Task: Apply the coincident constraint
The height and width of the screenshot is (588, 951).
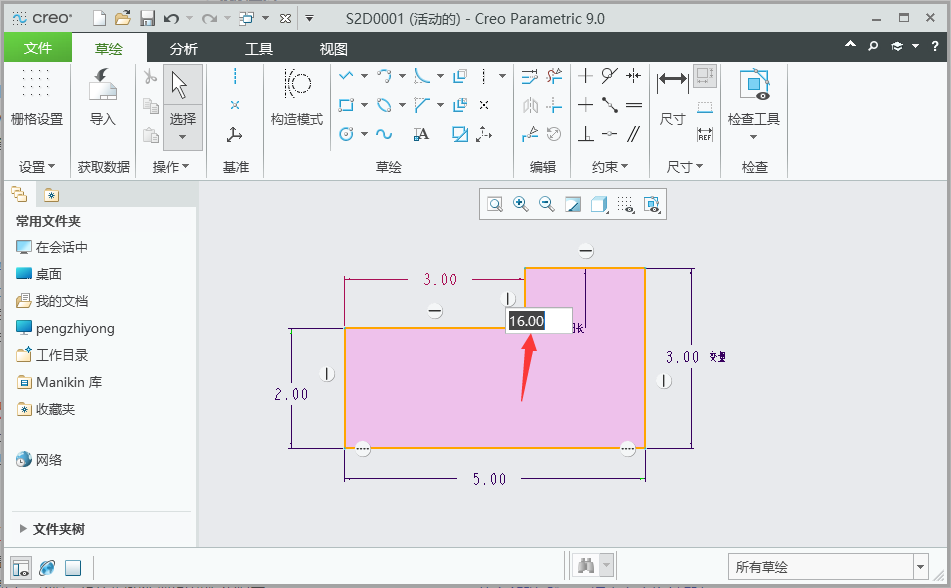Action: 610,134
